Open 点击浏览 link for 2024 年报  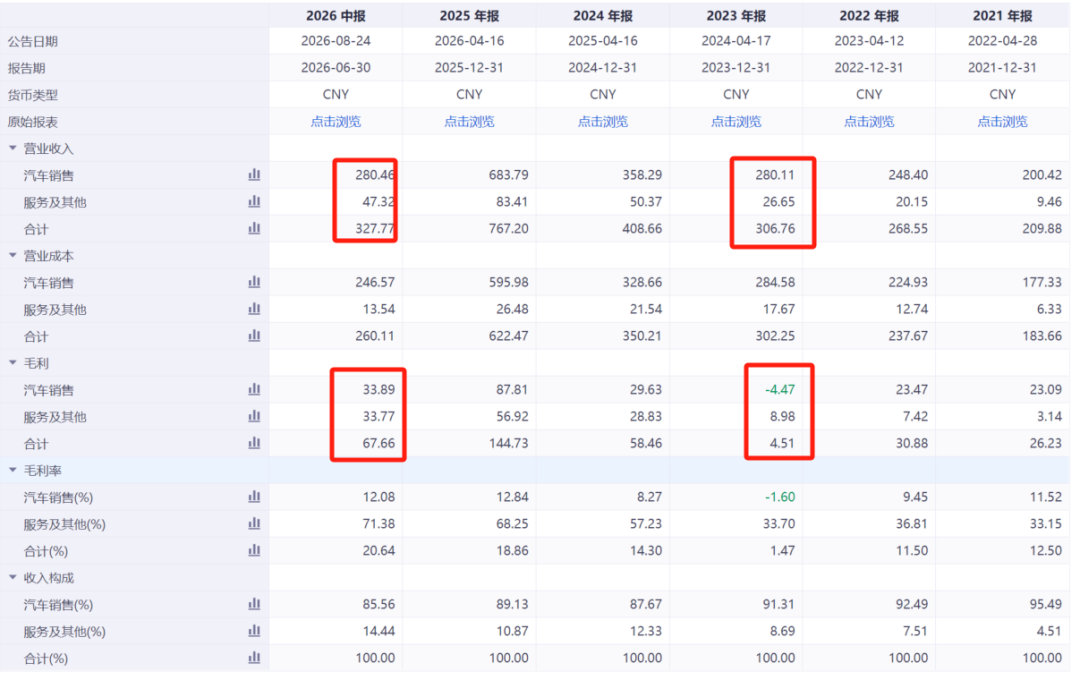click(603, 122)
